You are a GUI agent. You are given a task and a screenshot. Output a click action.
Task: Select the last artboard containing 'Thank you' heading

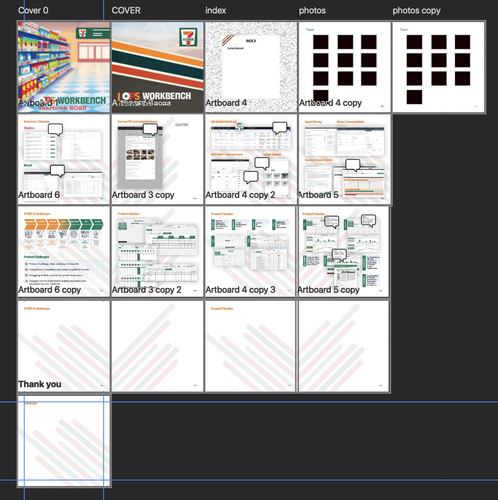pos(64,441)
